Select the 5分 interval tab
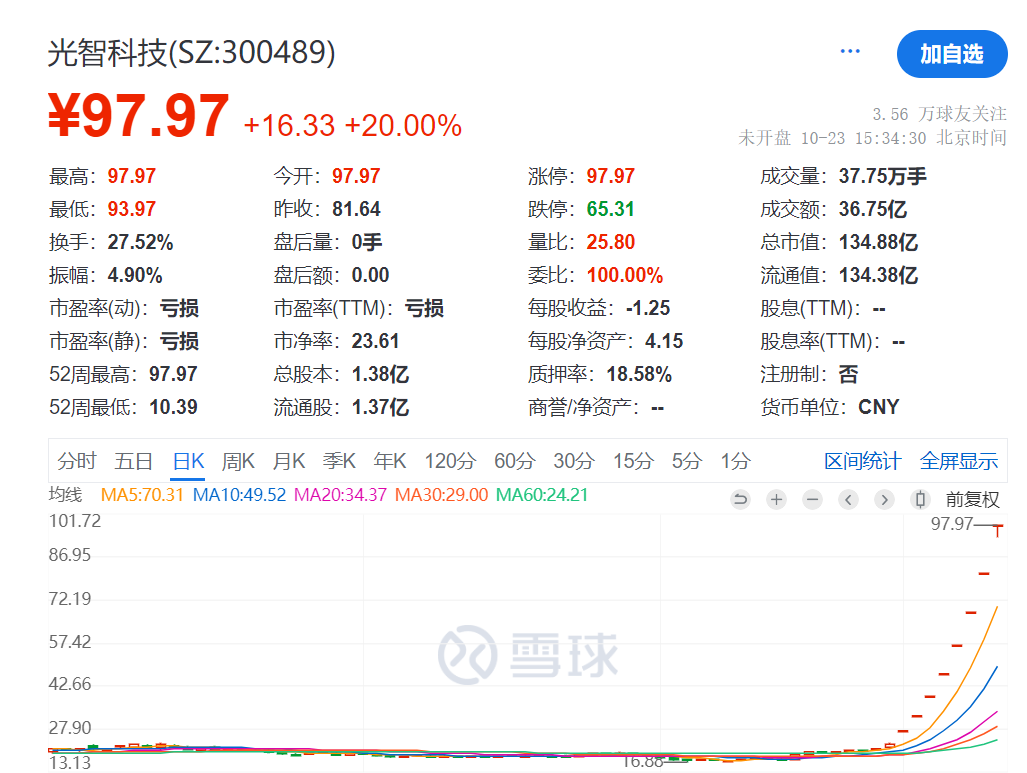The height and width of the screenshot is (773, 1027). [x=687, y=461]
